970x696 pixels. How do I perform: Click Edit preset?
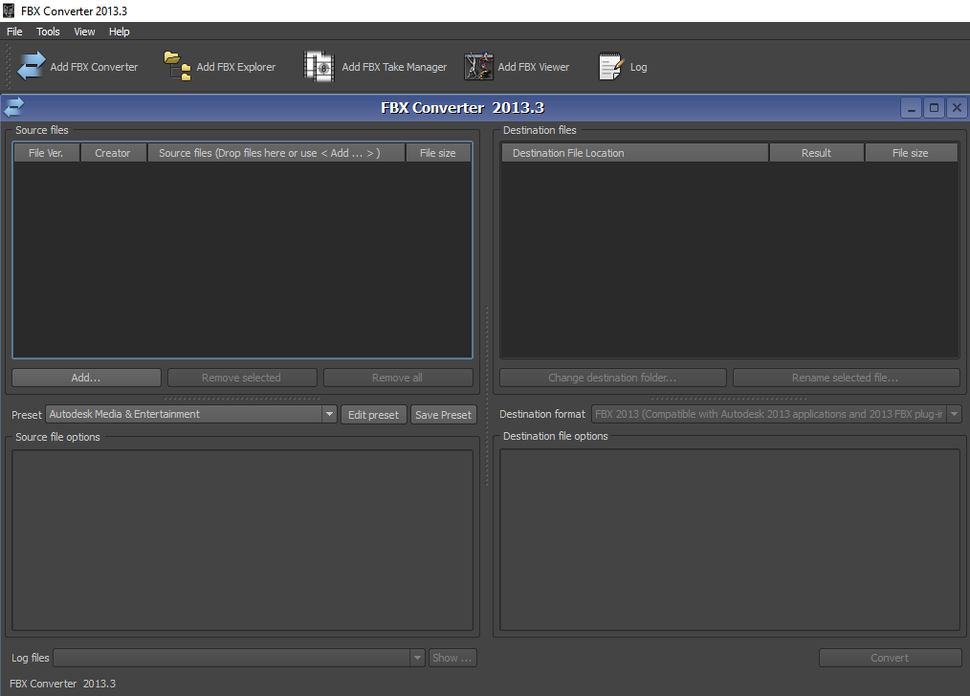pos(373,413)
